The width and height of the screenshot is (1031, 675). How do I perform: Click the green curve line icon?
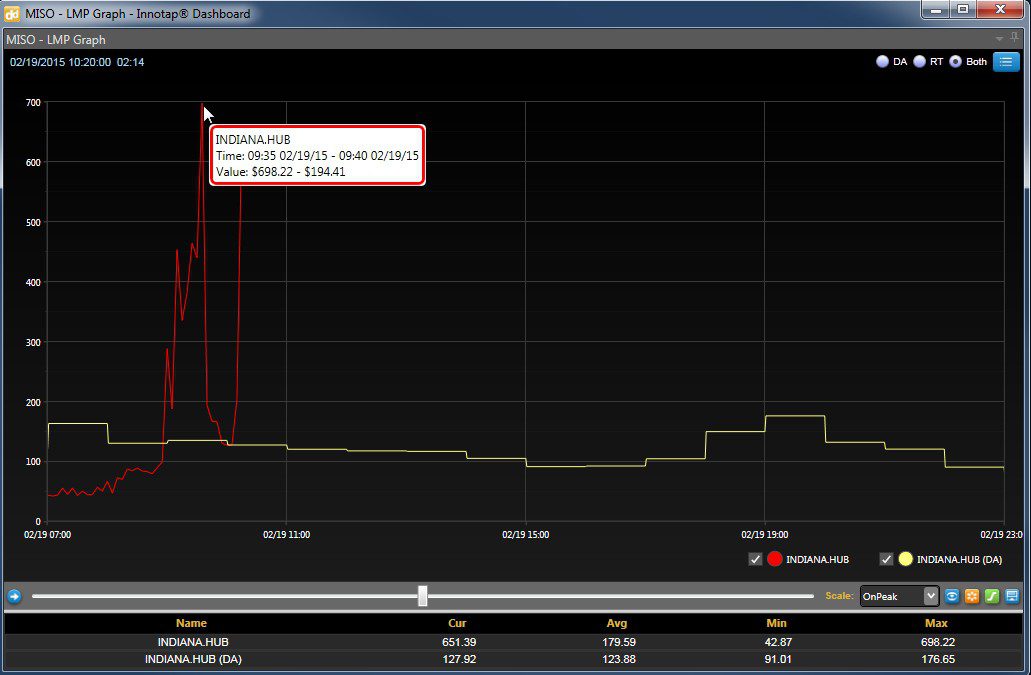click(992, 596)
